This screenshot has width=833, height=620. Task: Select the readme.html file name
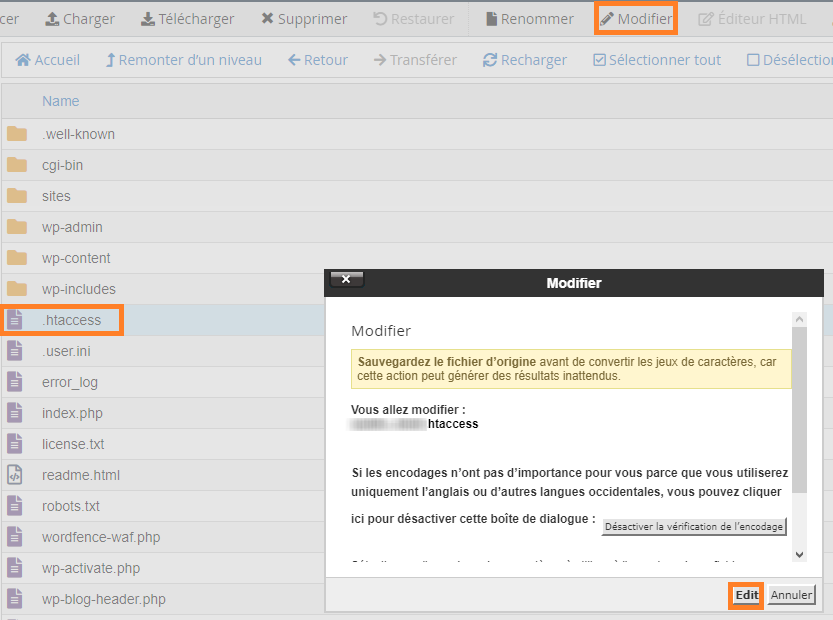tap(81, 475)
